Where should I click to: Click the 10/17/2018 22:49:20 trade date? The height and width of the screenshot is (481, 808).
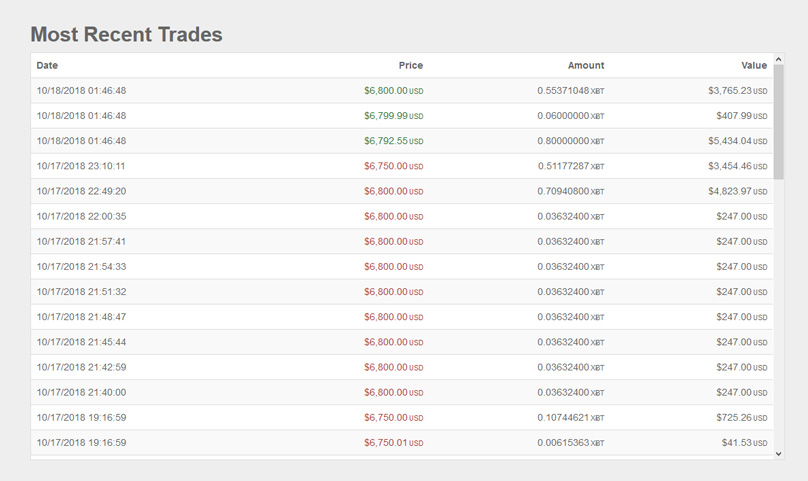81,191
